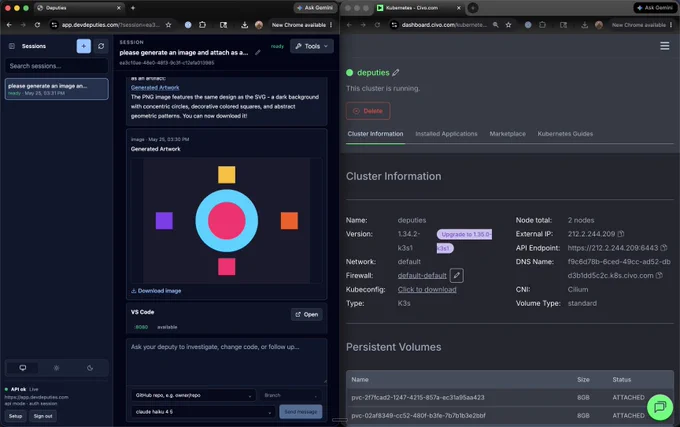Go back in Civo browser window
This screenshot has height=427, width=680.
pos(349,25)
